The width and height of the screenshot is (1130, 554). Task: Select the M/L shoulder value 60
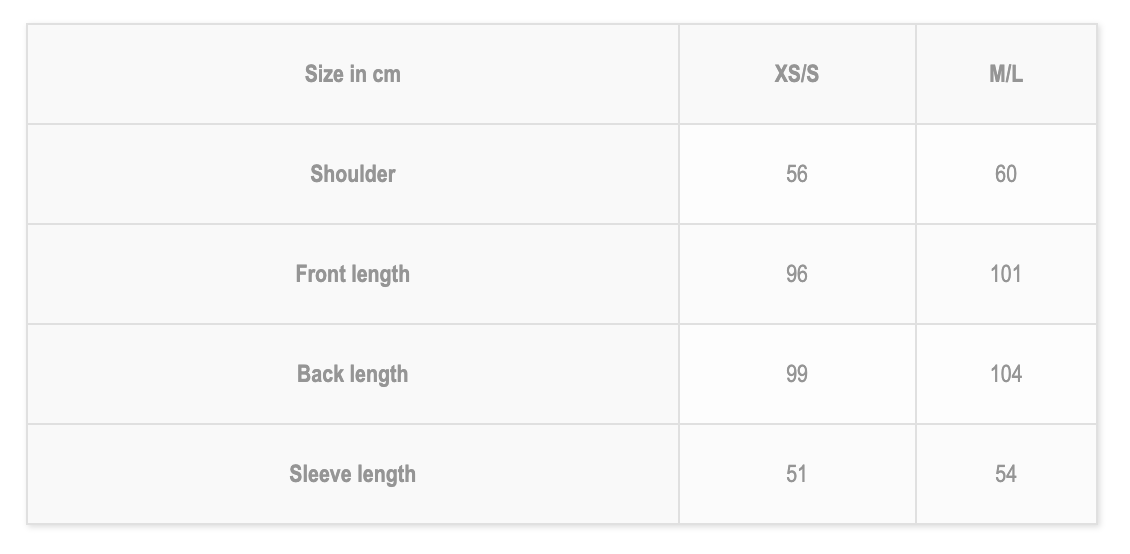[x=1006, y=174]
